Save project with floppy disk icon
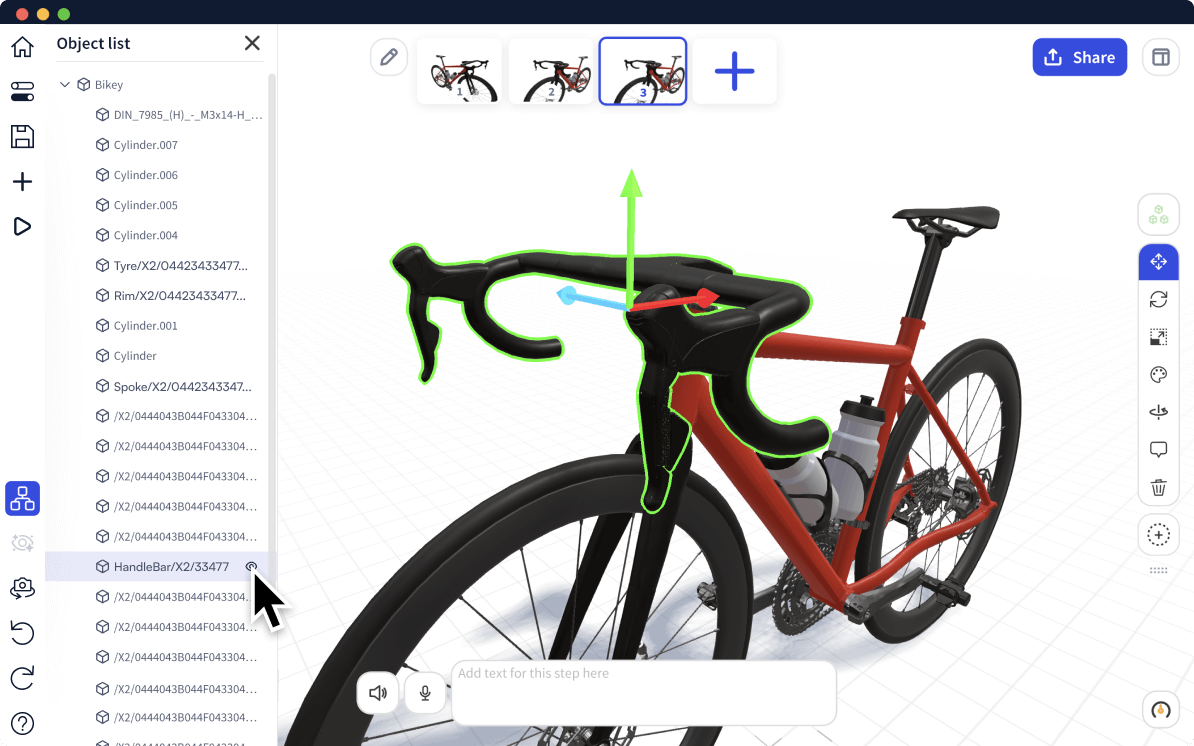The height and width of the screenshot is (746, 1194). (22, 136)
